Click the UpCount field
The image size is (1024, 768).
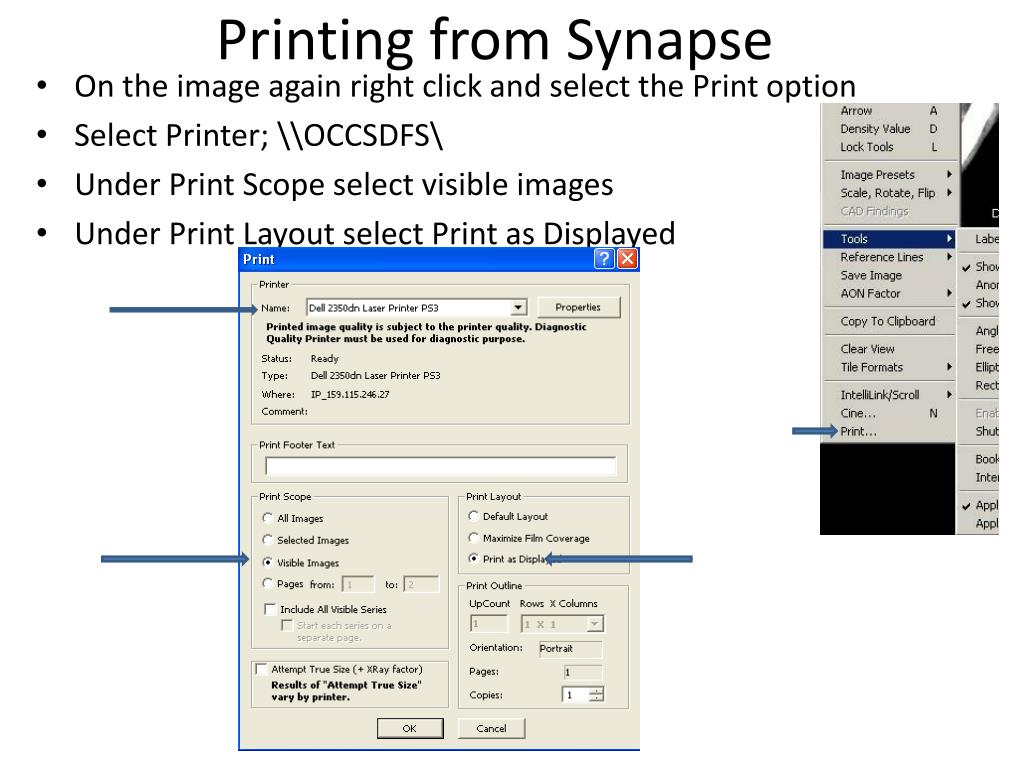point(488,624)
